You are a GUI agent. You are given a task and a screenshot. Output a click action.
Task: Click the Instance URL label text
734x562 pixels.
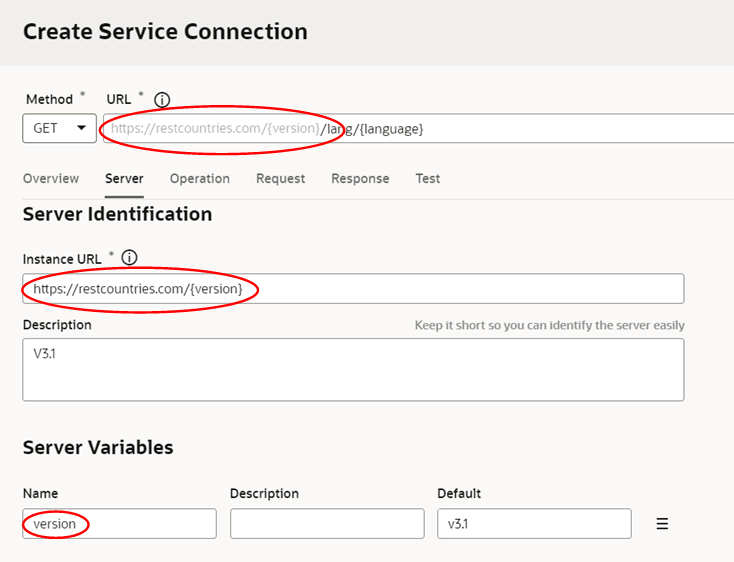62,259
